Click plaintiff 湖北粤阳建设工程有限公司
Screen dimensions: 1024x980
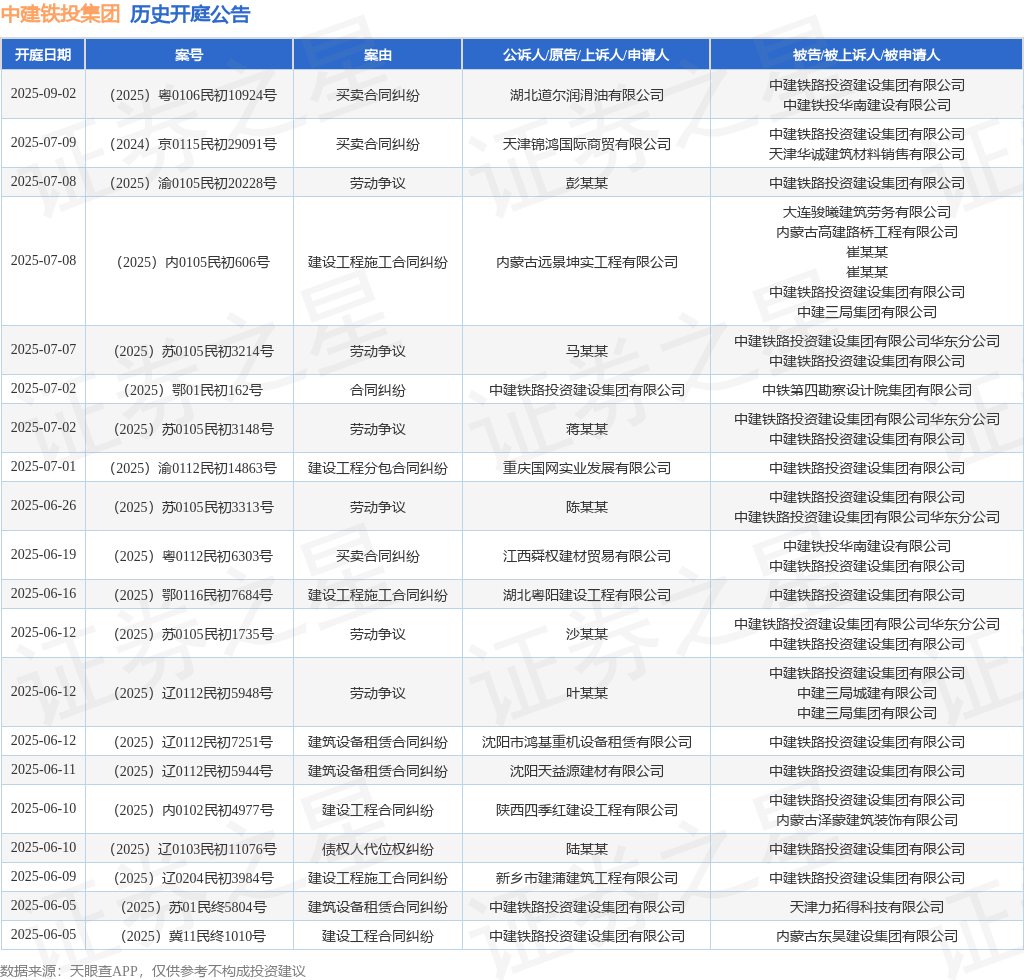586,595
